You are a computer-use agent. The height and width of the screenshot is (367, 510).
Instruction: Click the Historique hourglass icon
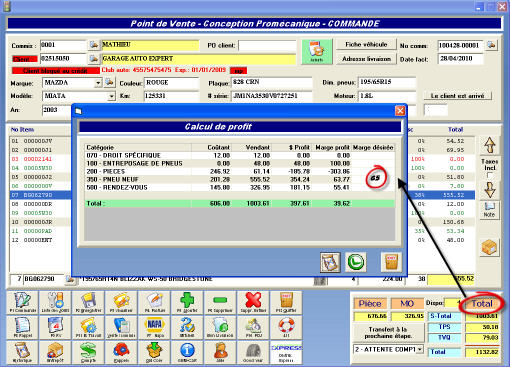click(x=22, y=352)
